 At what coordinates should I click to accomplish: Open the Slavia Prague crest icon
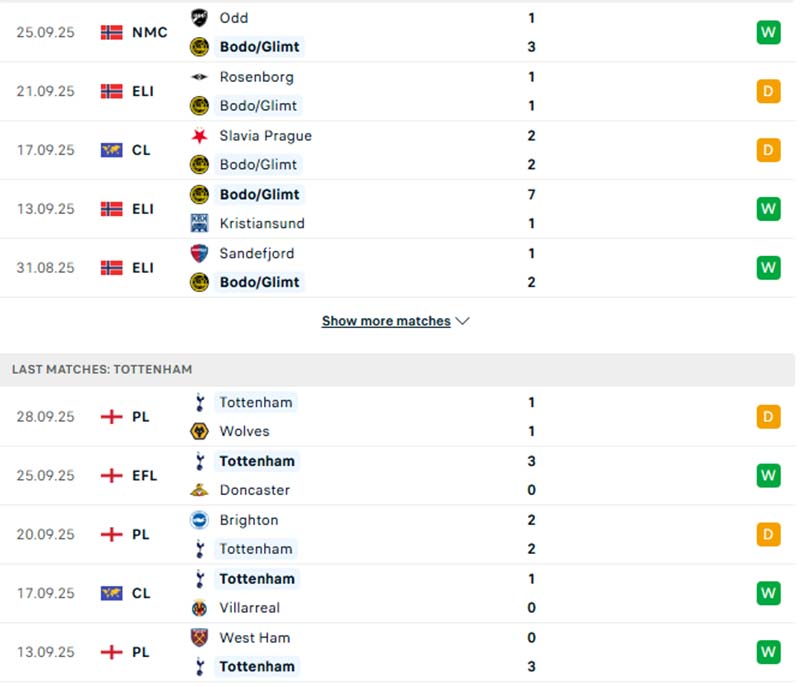(x=200, y=136)
